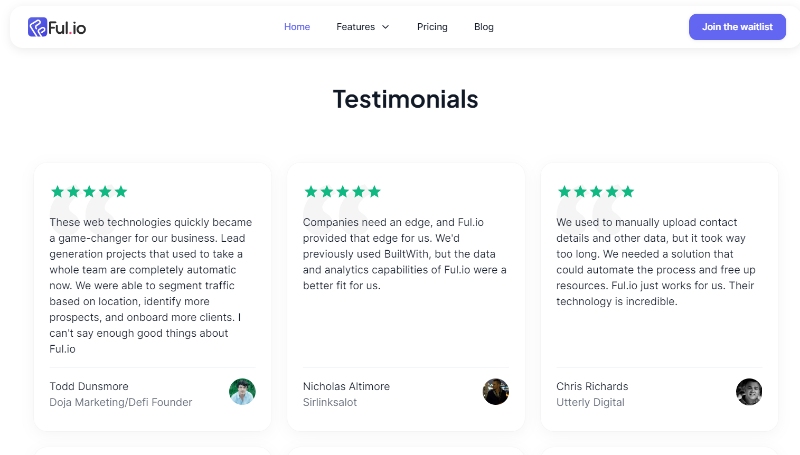Click the star rating in Nicholas Altimore's review
Screen dimensions: 800x455
(342, 191)
